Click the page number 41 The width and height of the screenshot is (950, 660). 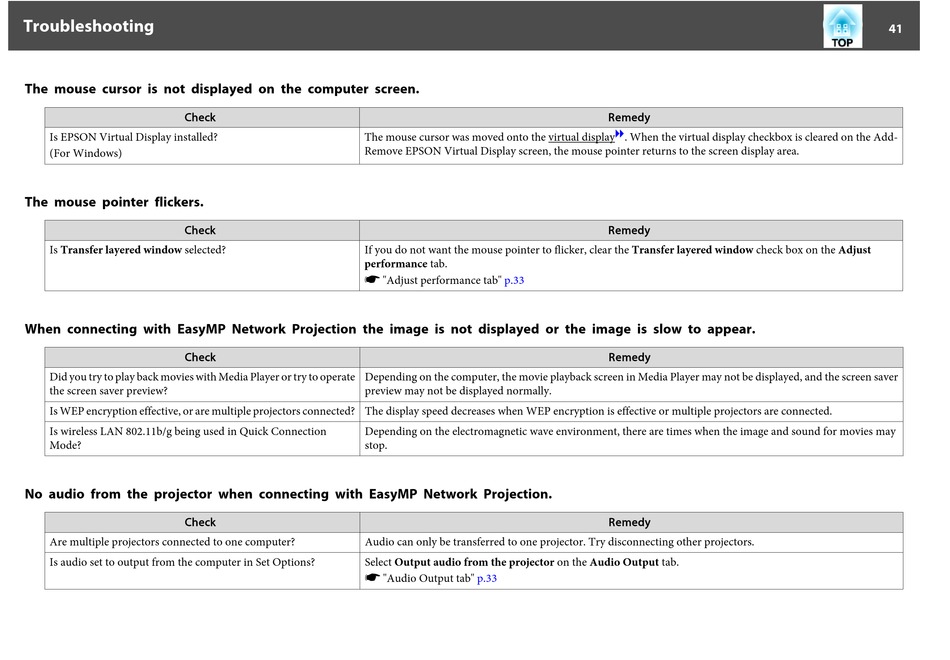coord(895,29)
